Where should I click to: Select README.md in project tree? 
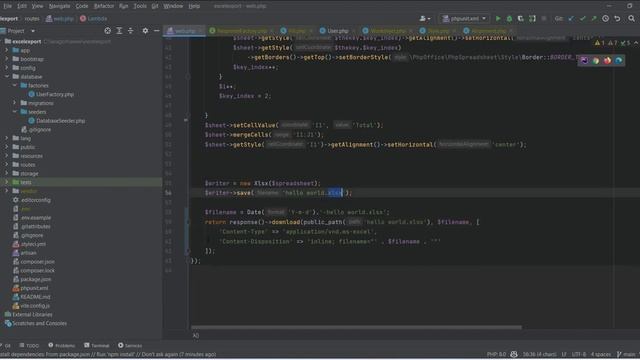31,297
